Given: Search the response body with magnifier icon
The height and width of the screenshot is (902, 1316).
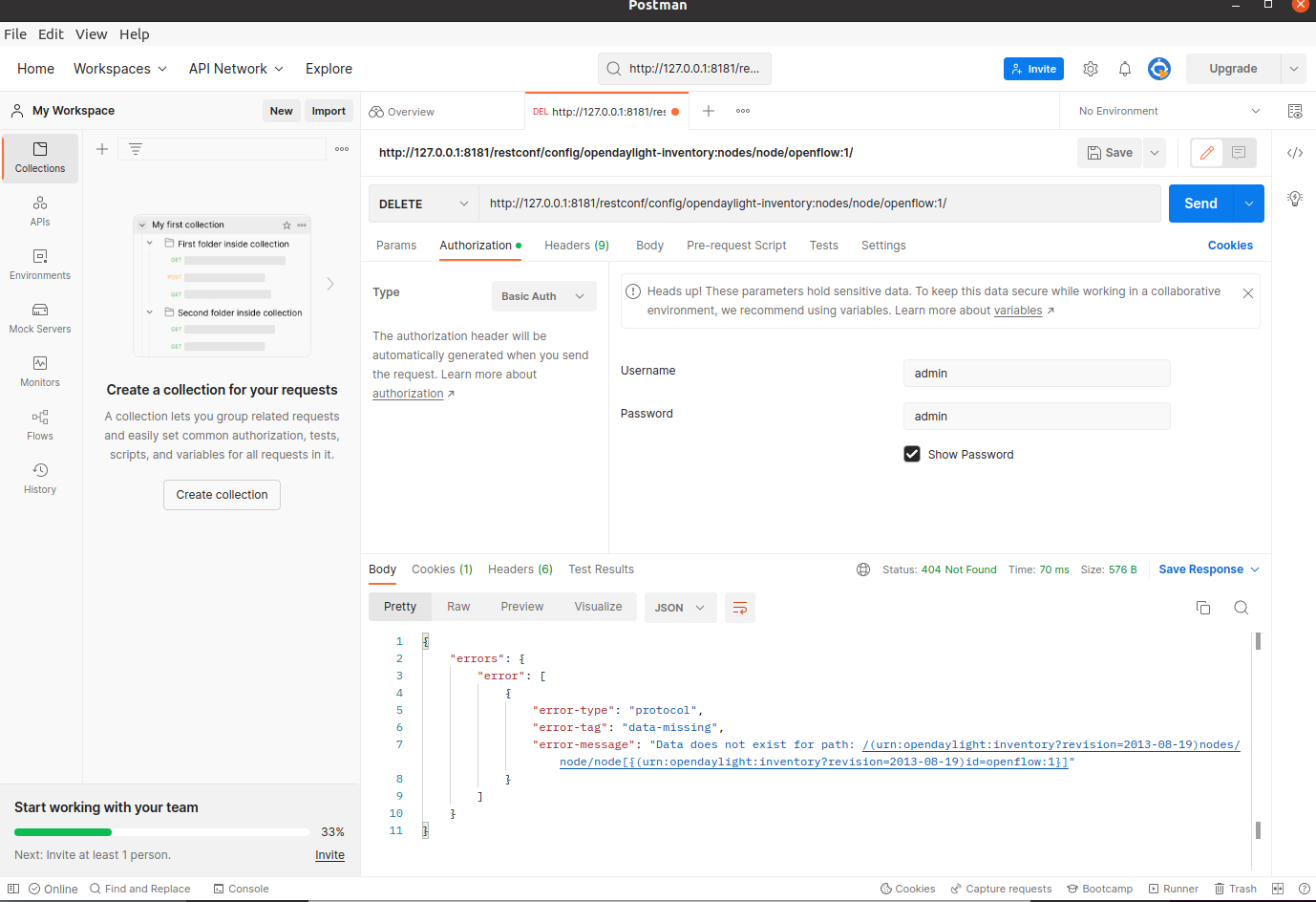Looking at the screenshot, I should (x=1242, y=608).
